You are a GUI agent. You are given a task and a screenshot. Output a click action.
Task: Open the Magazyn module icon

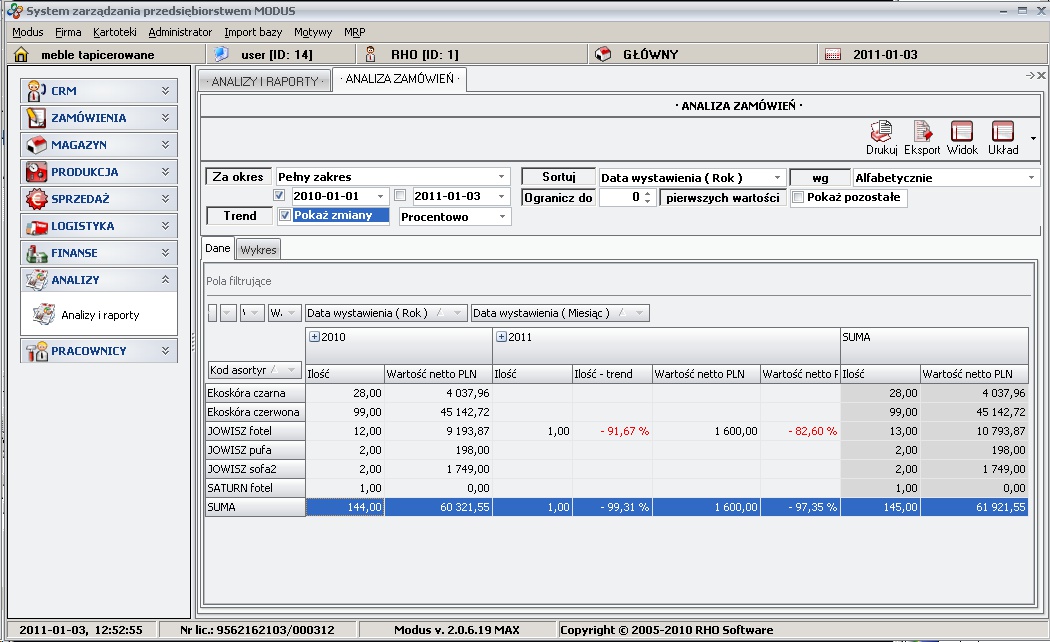(37, 145)
